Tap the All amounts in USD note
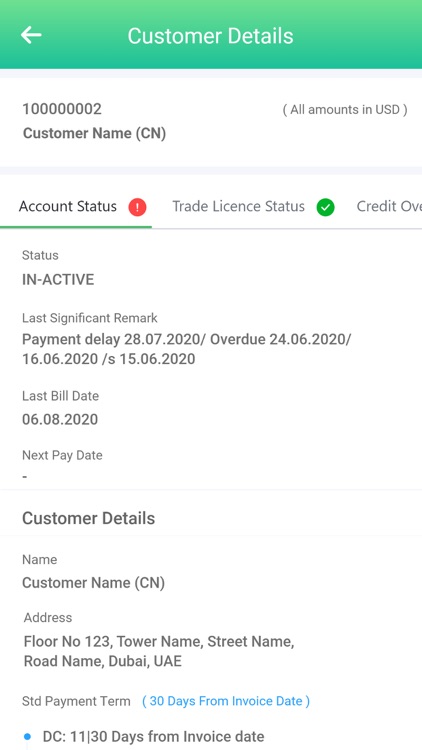 click(345, 110)
